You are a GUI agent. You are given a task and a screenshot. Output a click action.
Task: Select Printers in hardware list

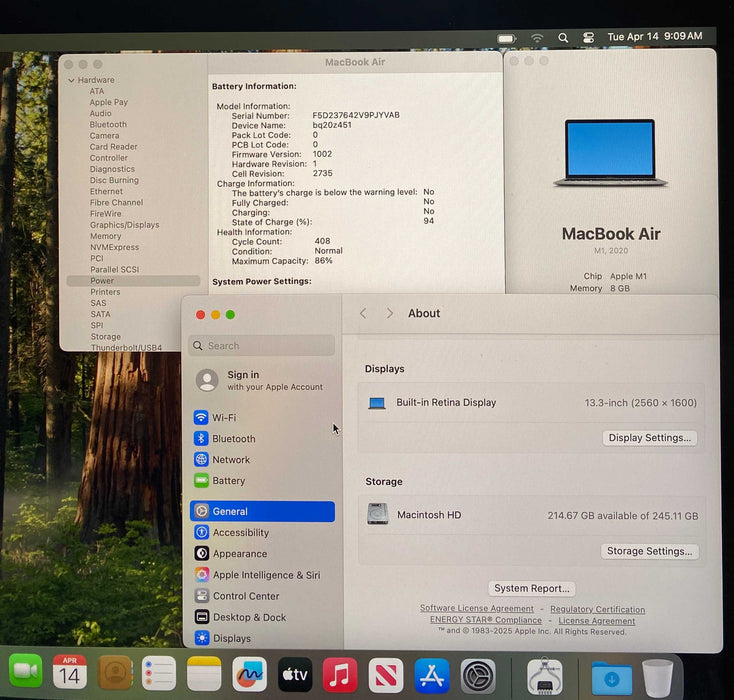[105, 292]
